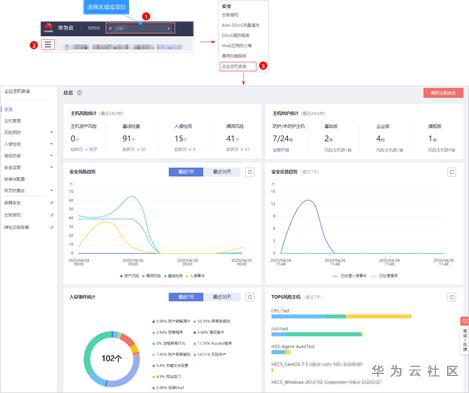
Task: Toggle the handled intrusion events legend line
Action: click(349, 276)
